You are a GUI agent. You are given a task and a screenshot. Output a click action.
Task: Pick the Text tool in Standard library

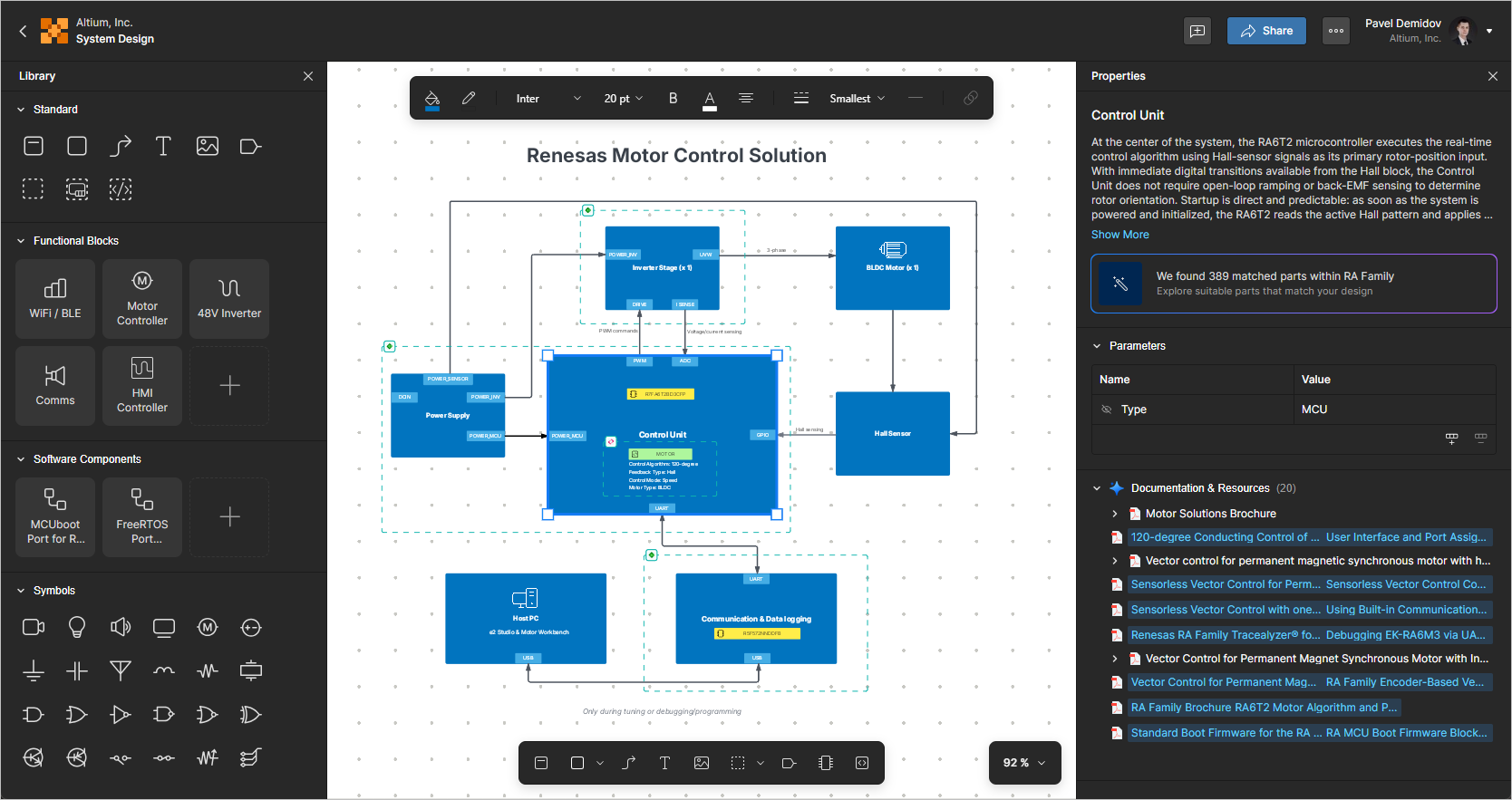[164, 146]
